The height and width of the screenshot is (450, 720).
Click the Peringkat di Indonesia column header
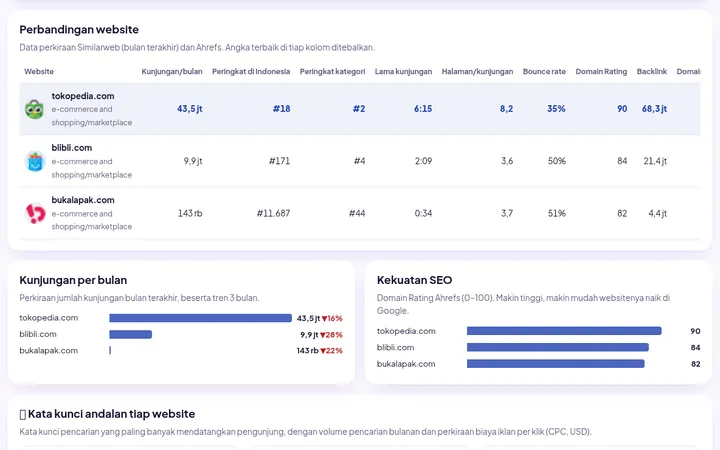[x=251, y=72]
